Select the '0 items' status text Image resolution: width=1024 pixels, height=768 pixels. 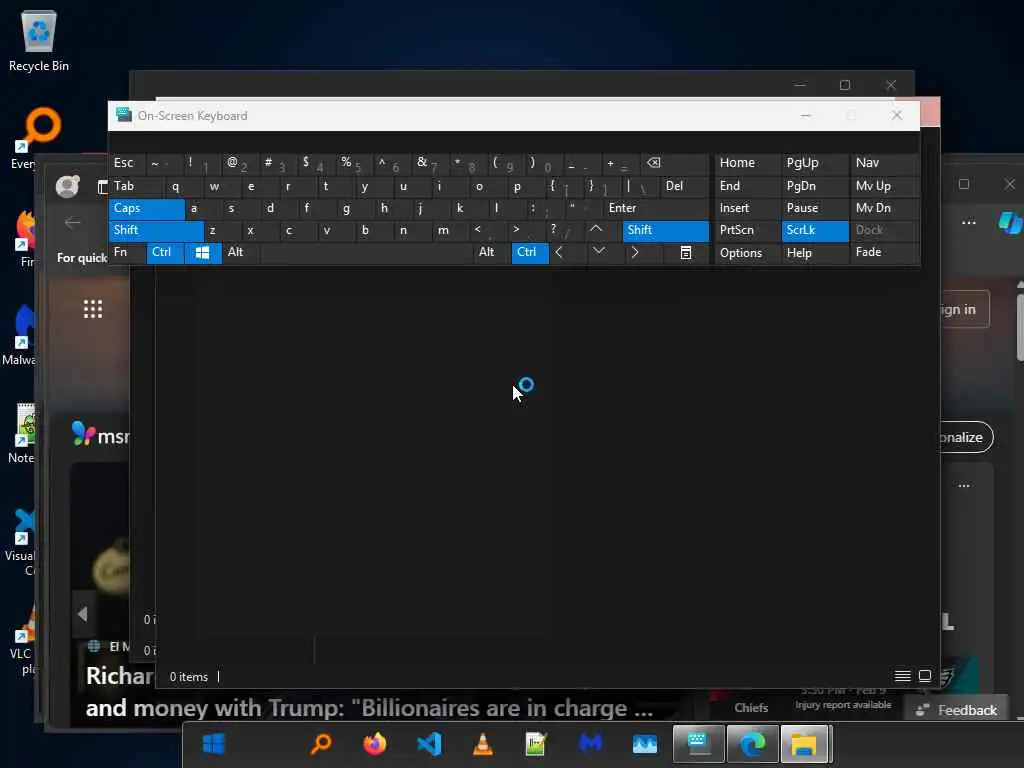(x=189, y=677)
